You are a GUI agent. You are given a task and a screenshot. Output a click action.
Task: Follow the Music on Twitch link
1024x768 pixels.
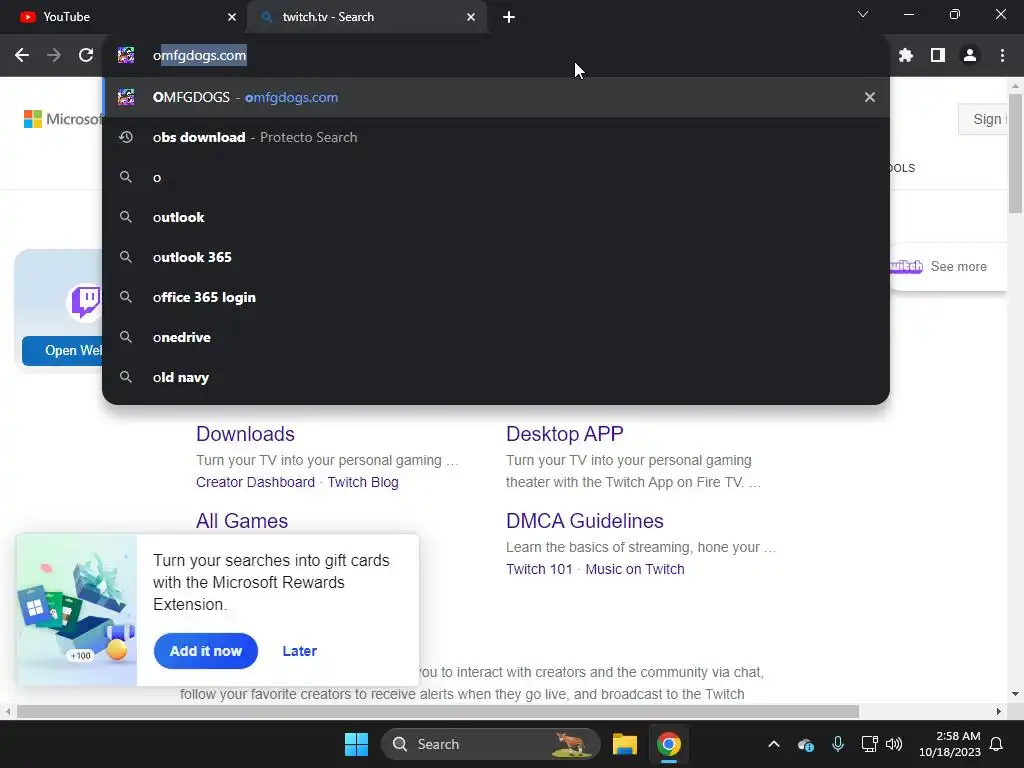click(635, 569)
